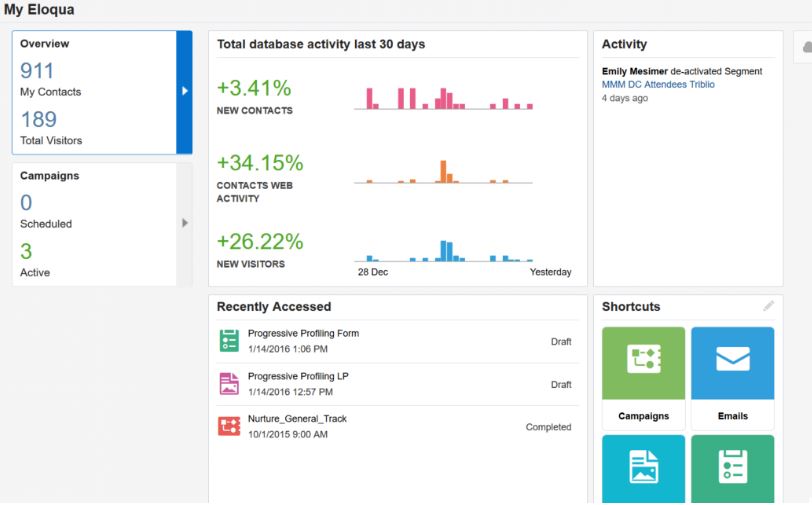Image resolution: width=812 pixels, height=505 pixels.
Task: Click the Emails shortcut label
Action: click(x=733, y=416)
